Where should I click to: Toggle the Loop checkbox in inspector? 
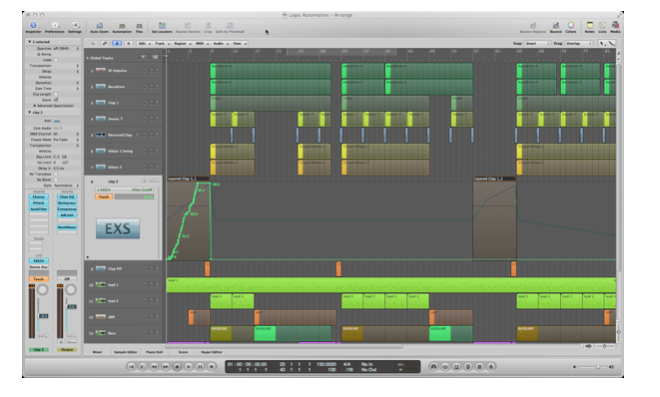pos(56,60)
